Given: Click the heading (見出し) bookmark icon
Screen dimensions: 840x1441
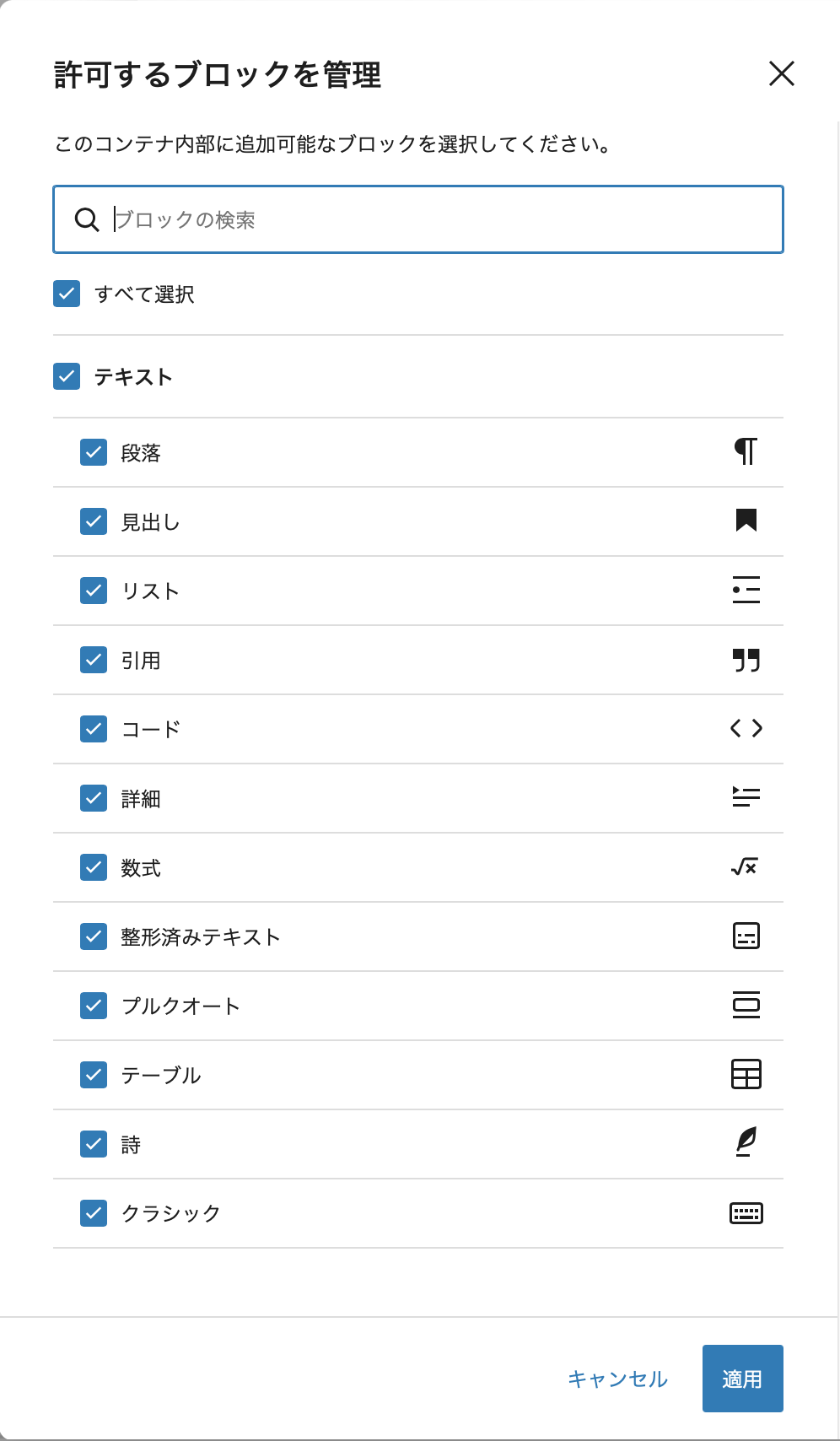Looking at the screenshot, I should (746, 521).
